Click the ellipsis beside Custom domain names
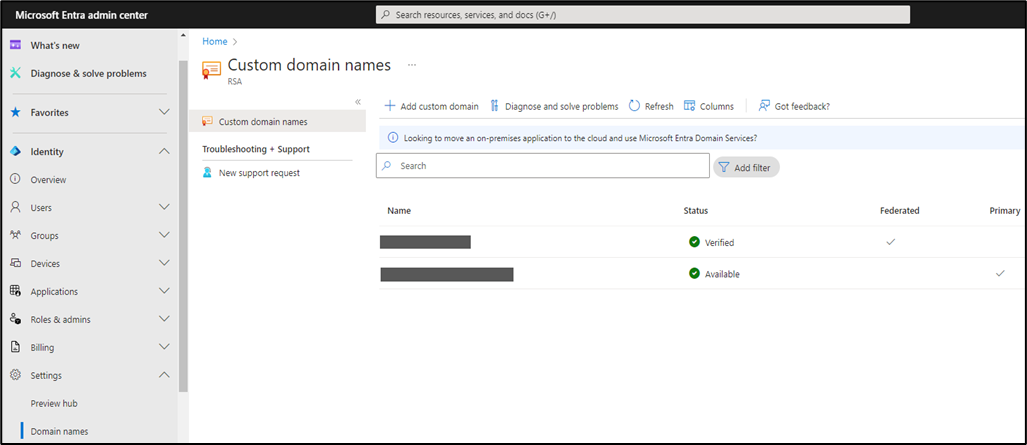 (411, 65)
